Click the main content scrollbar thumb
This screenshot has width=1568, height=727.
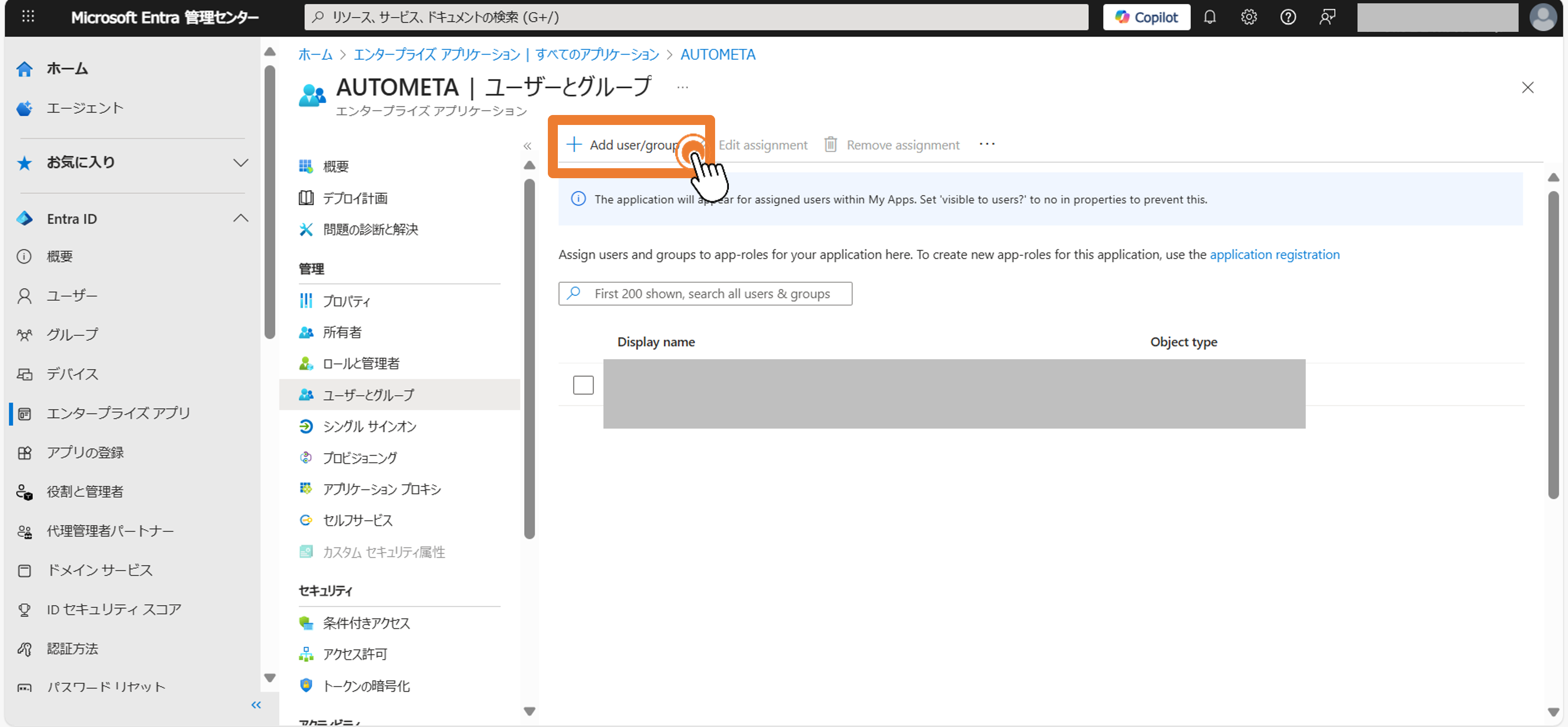(x=1553, y=345)
